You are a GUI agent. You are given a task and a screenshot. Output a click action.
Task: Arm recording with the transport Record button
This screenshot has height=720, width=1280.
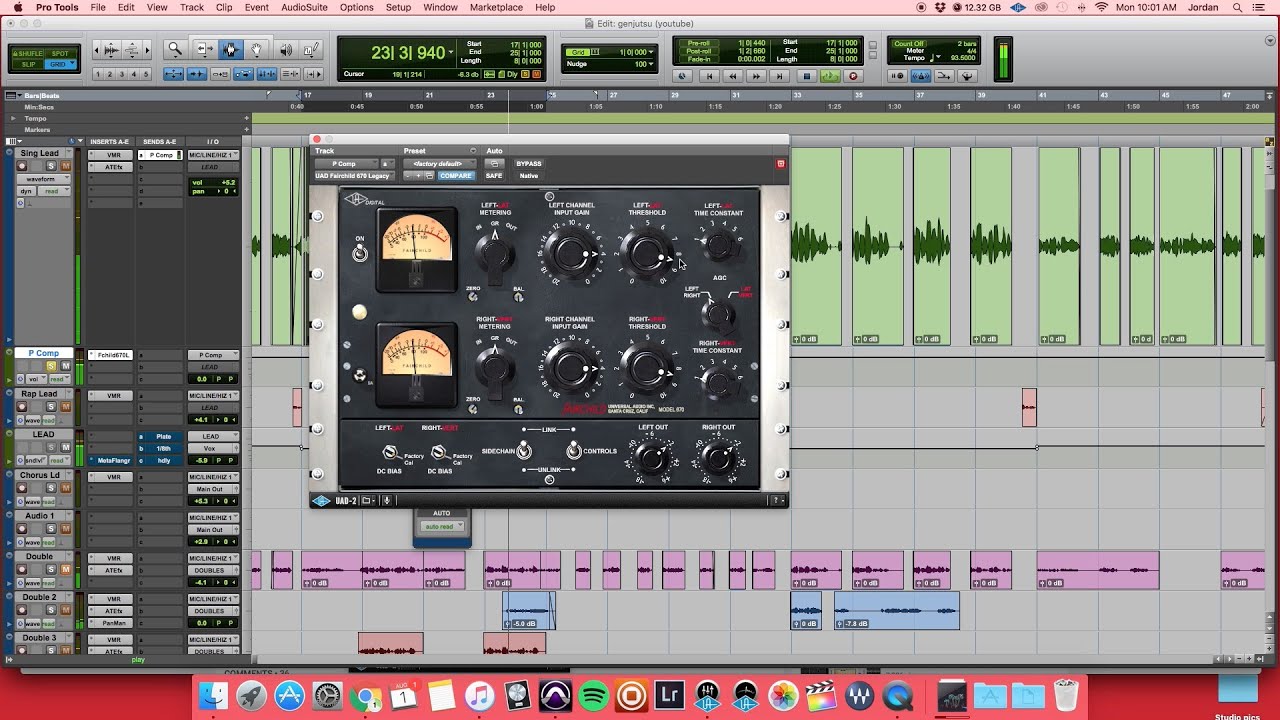(x=853, y=76)
